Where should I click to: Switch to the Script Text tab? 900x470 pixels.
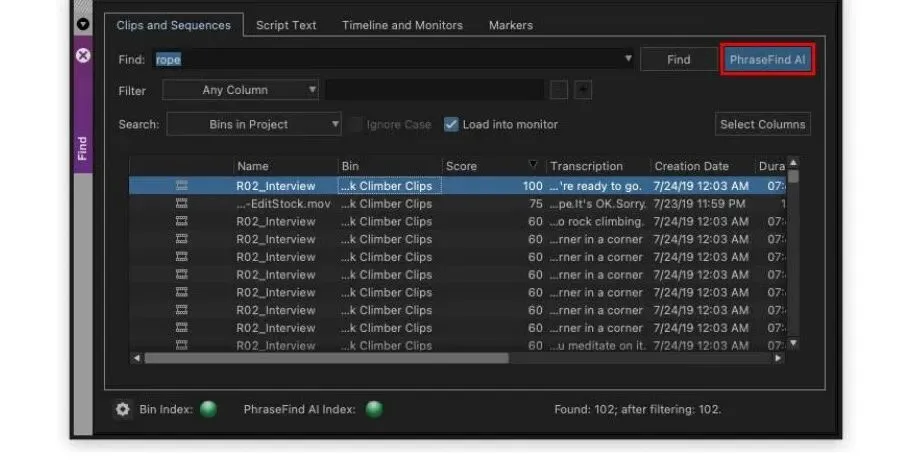286,25
